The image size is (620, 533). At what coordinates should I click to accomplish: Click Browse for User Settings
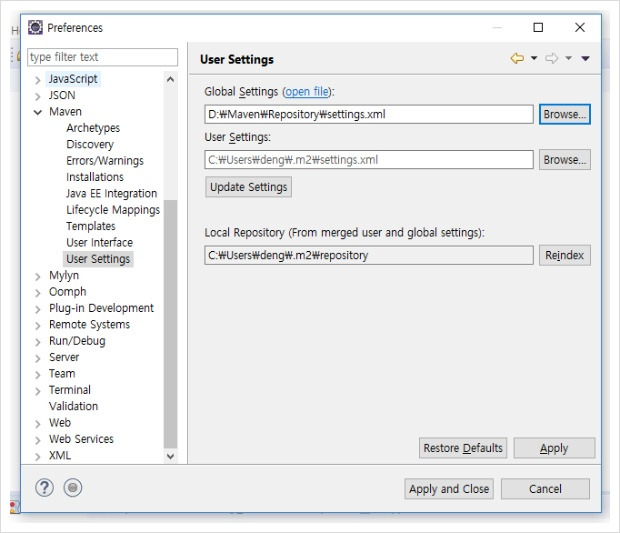coord(565,160)
